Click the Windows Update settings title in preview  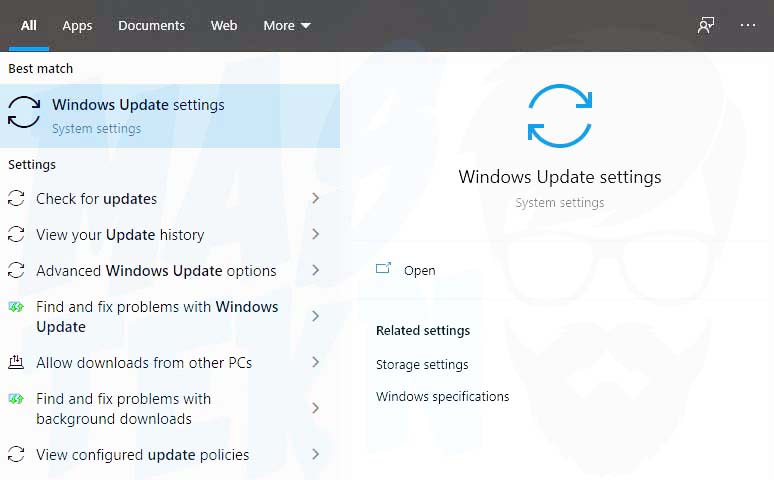(560, 177)
